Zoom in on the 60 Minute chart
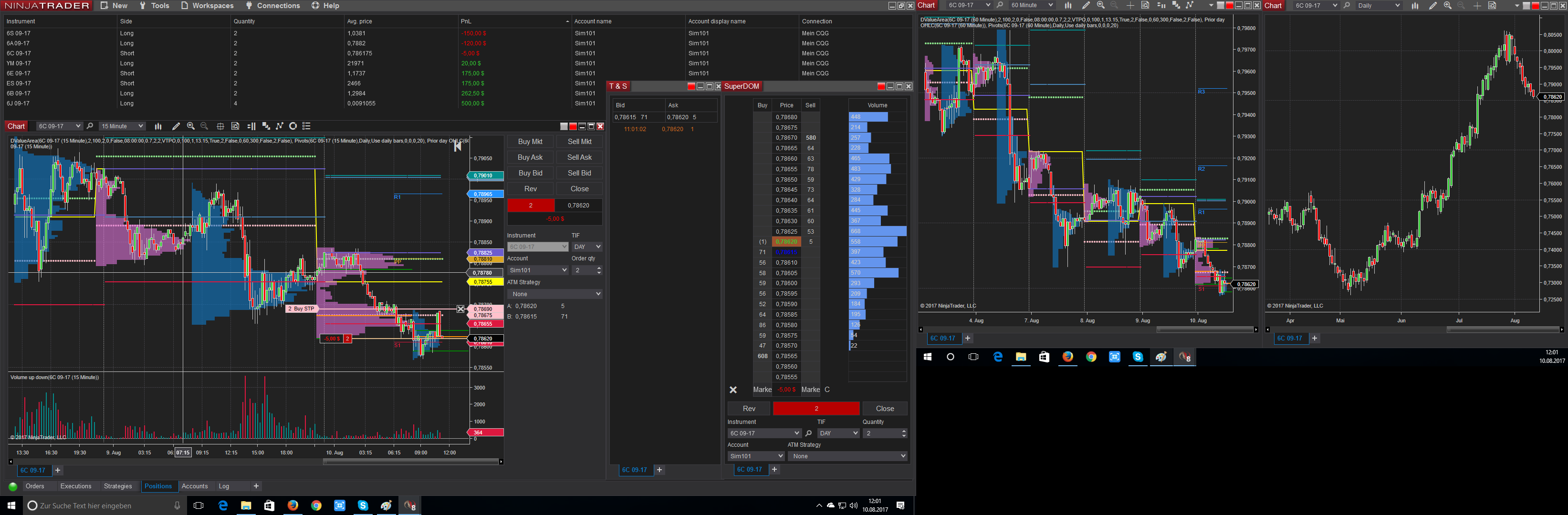Image resolution: width=1568 pixels, height=515 pixels. pyautogui.click(x=1100, y=5)
